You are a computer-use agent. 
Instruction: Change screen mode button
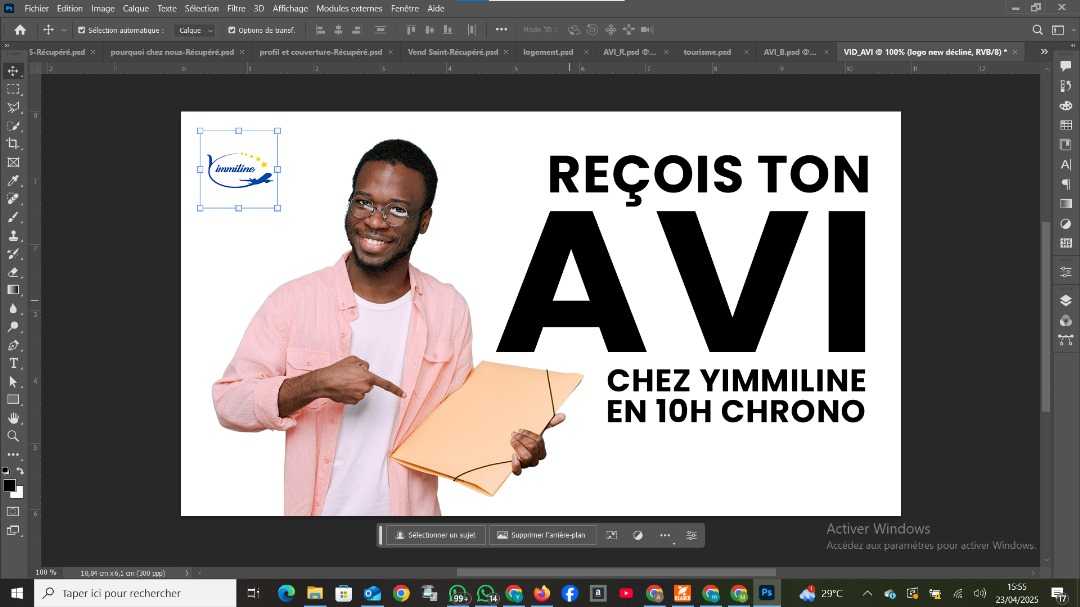click(x=13, y=531)
